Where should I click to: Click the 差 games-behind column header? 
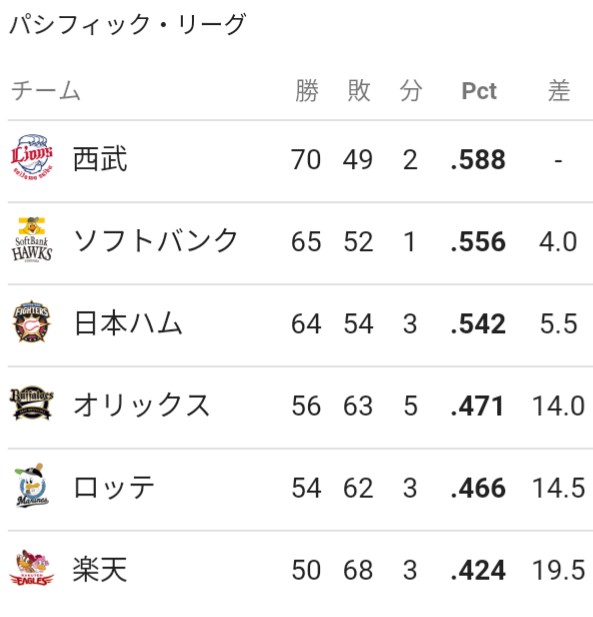click(x=559, y=91)
